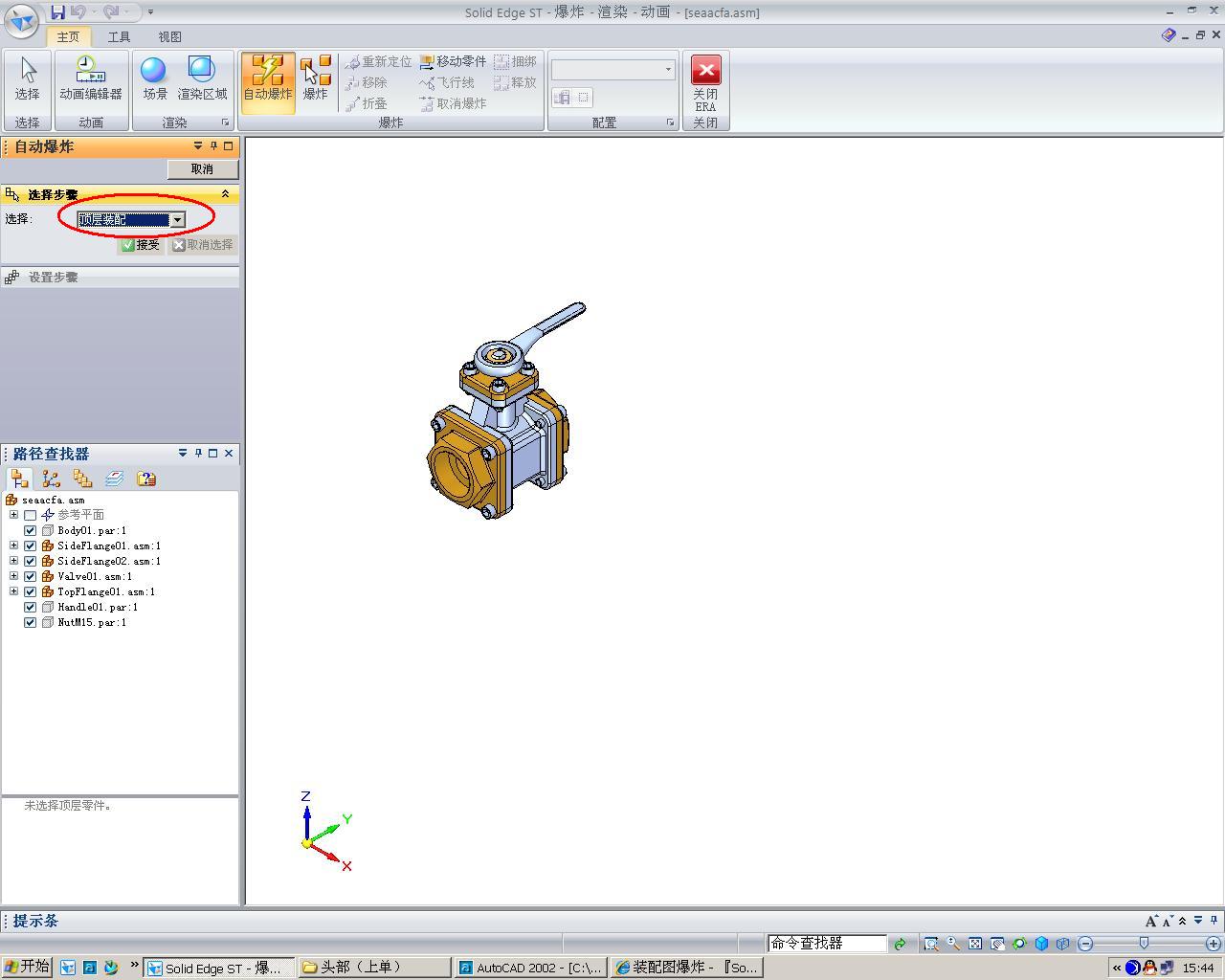The height and width of the screenshot is (980, 1225).
Task: Click the rotate view icon in status bar
Action: [x=1019, y=944]
